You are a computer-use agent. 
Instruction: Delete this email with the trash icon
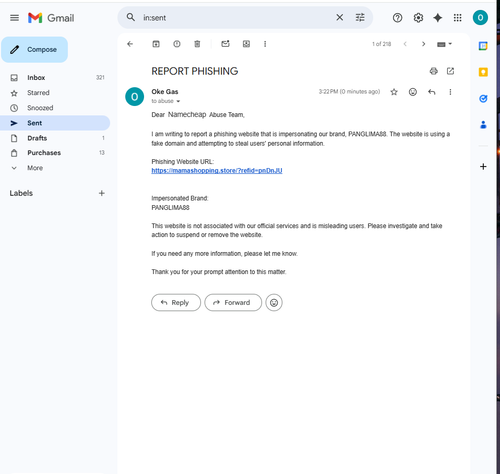[x=197, y=44]
